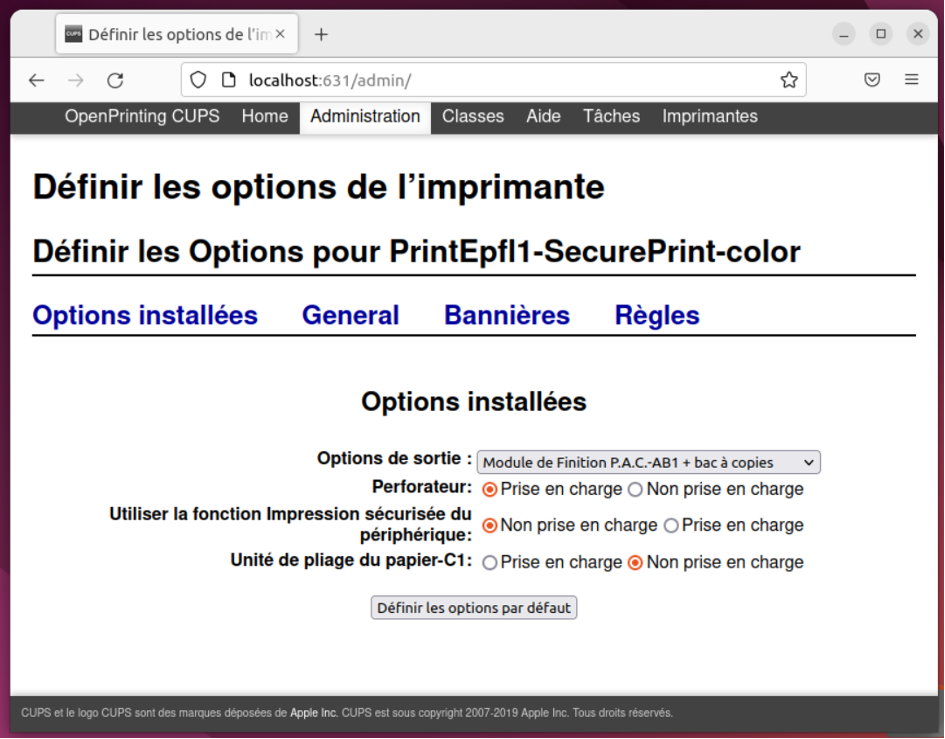Click Définir les options par défaut button
The height and width of the screenshot is (739, 945).
[473, 608]
